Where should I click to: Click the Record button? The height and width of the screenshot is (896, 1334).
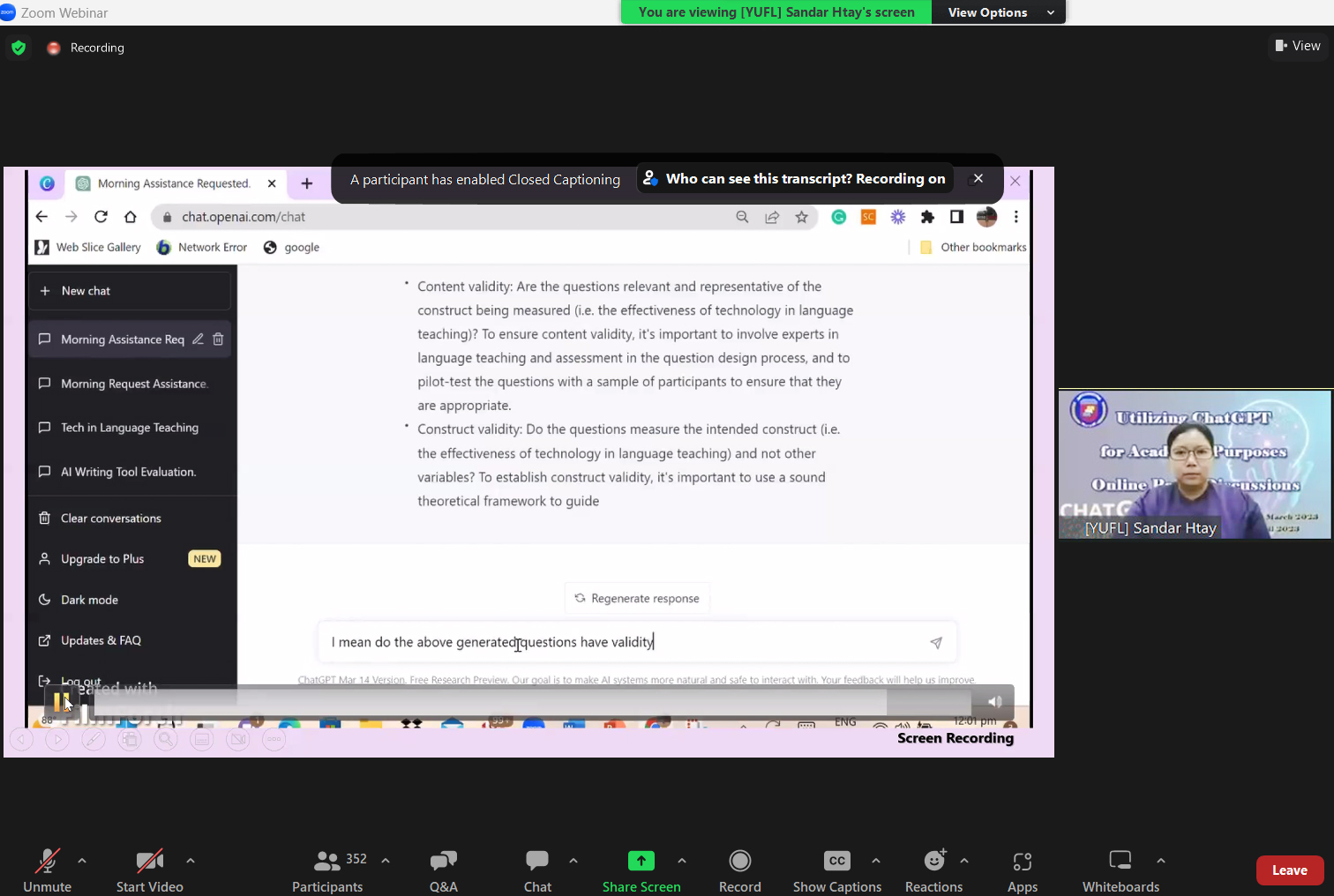[x=739, y=870]
